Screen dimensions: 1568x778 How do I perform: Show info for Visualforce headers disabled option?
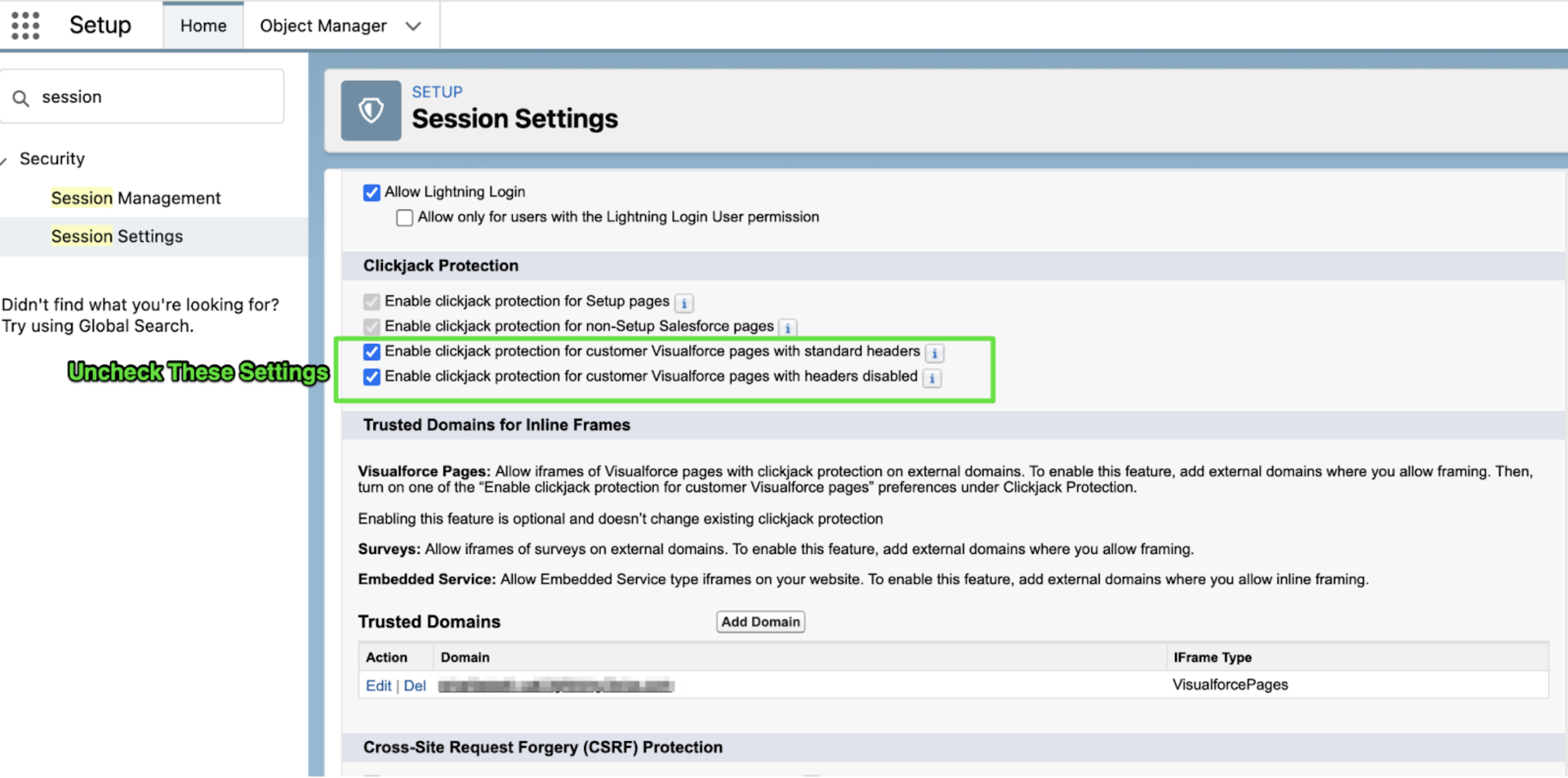tap(932, 378)
